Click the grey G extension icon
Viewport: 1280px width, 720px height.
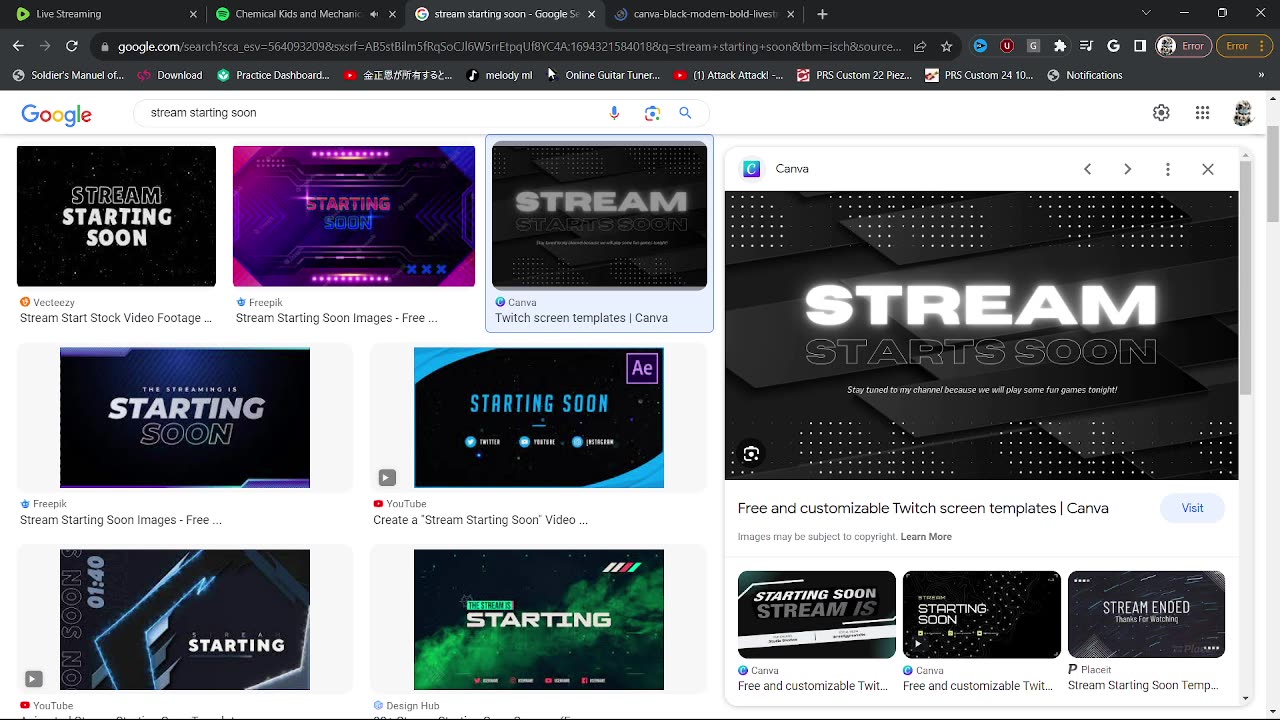click(1033, 46)
